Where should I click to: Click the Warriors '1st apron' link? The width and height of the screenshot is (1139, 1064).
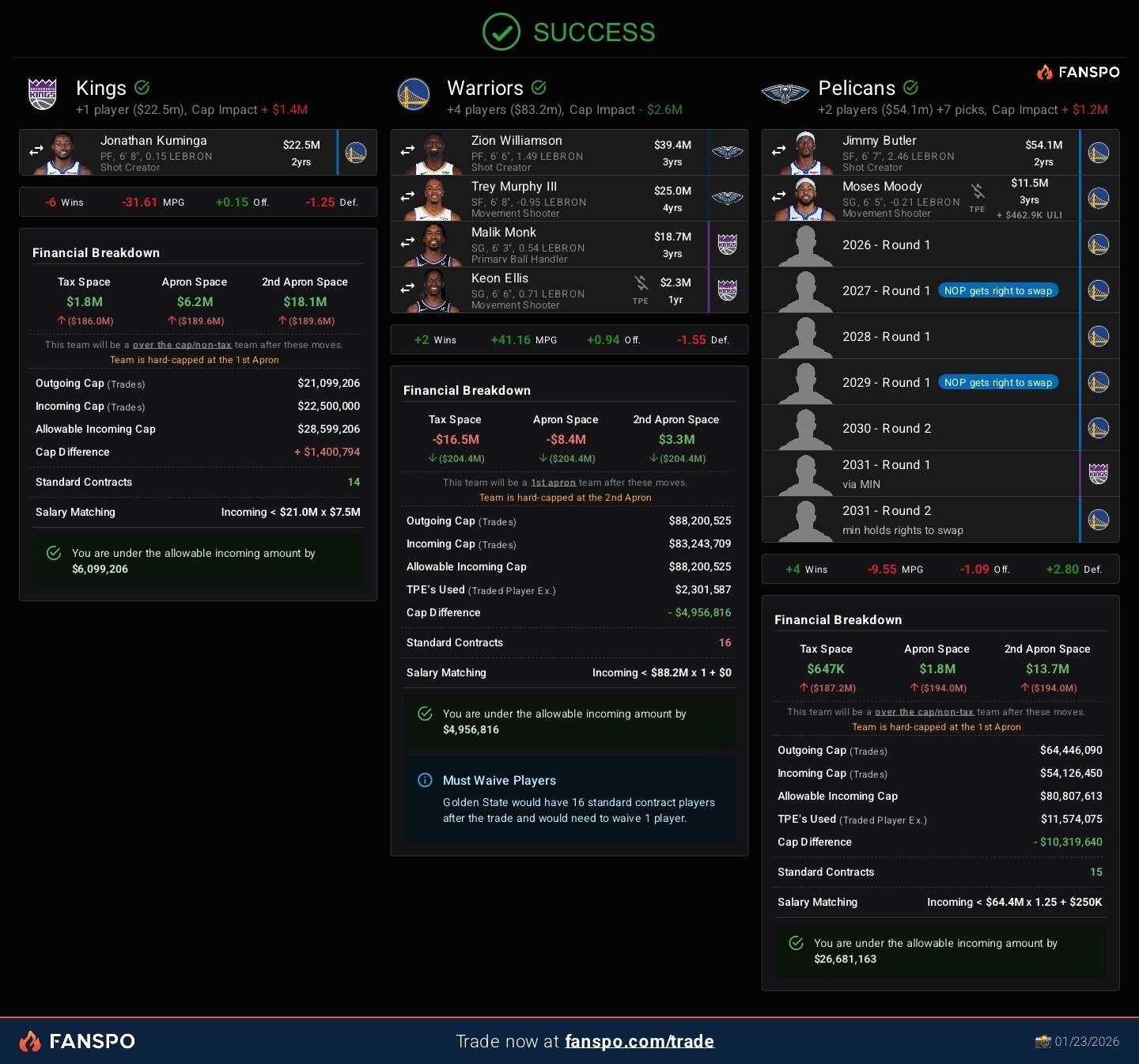[553, 483]
